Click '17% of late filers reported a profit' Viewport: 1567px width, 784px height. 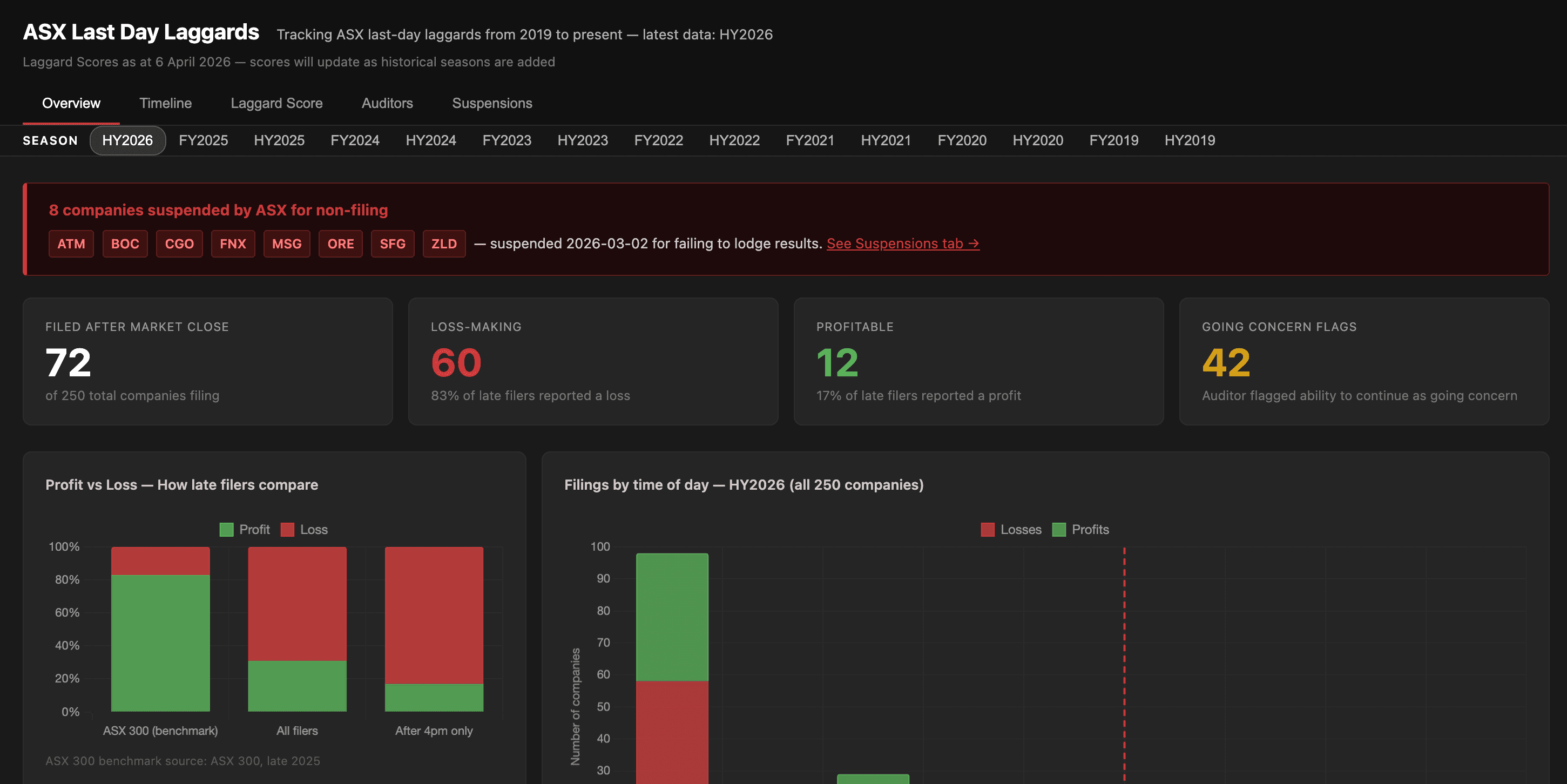point(918,396)
